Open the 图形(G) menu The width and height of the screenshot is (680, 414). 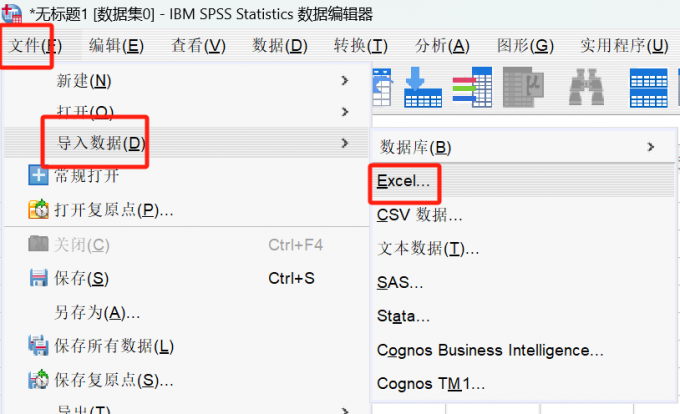coord(525,46)
